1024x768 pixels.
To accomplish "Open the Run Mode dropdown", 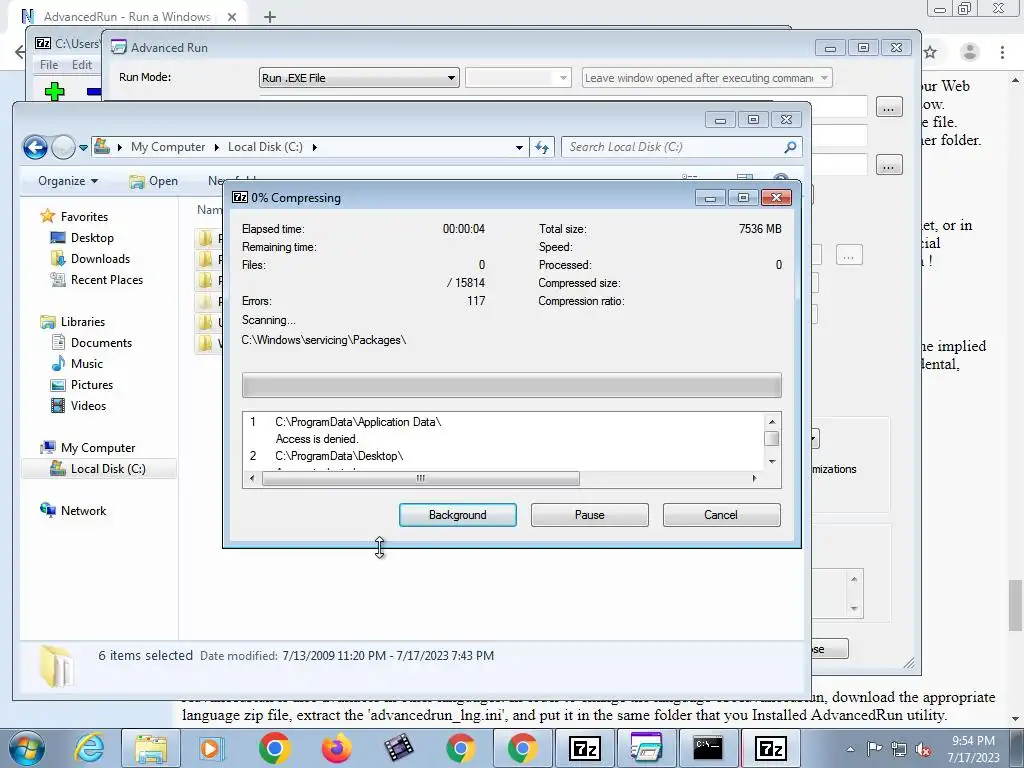I will click(359, 78).
